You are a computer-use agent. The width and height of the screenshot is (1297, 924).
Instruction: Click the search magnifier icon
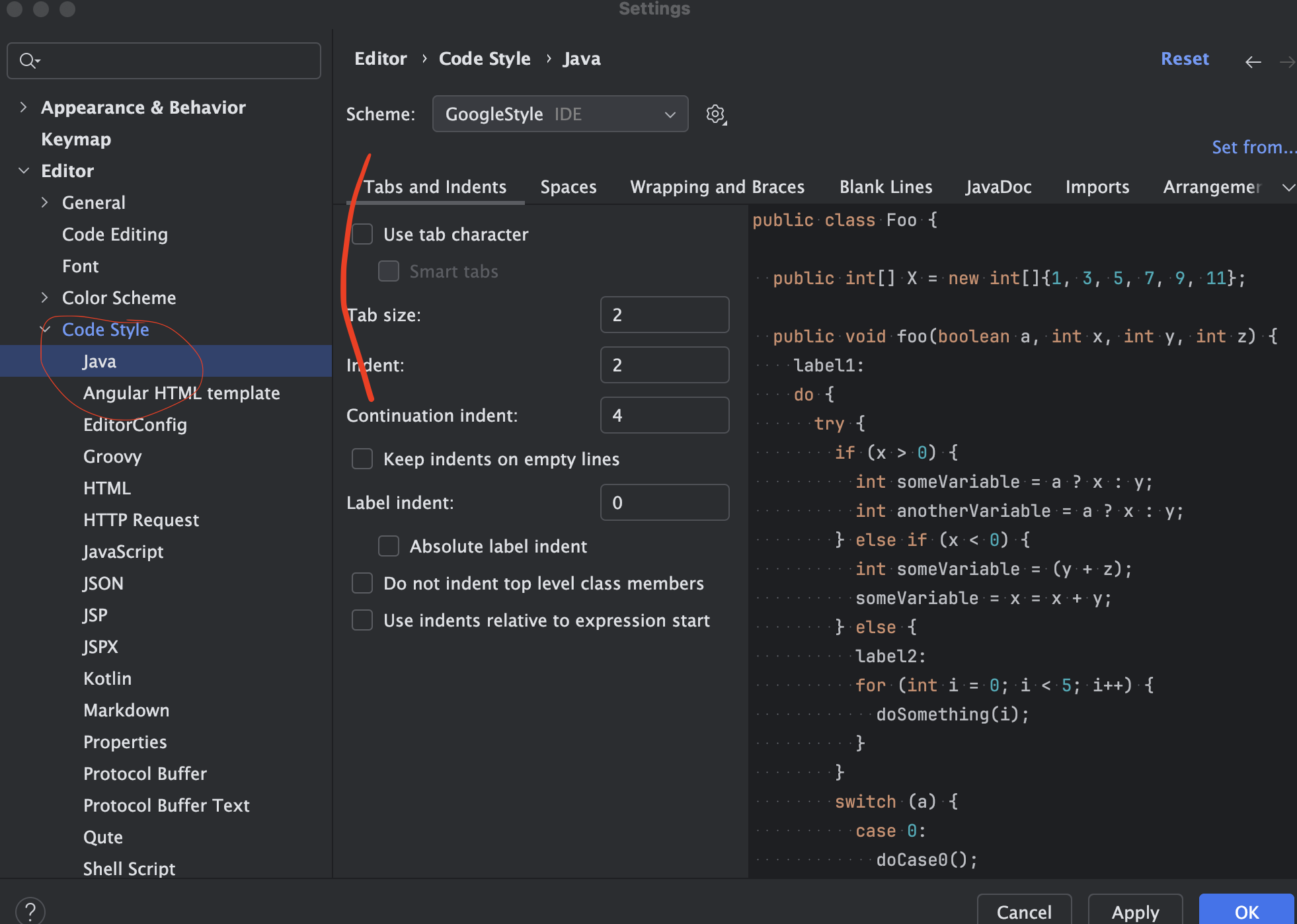28,61
